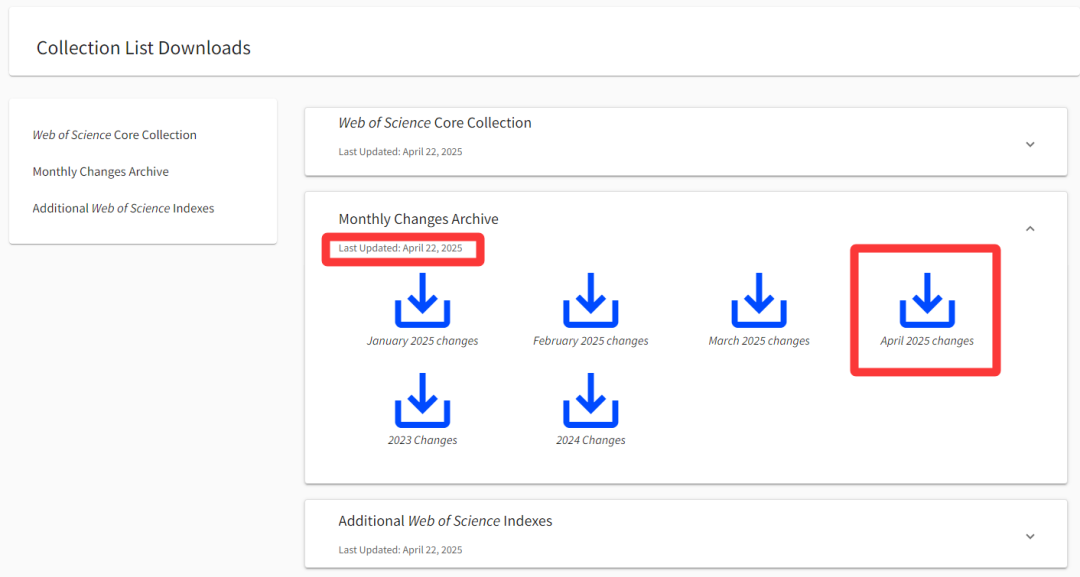Click the 2024 Changes label

tap(590, 440)
